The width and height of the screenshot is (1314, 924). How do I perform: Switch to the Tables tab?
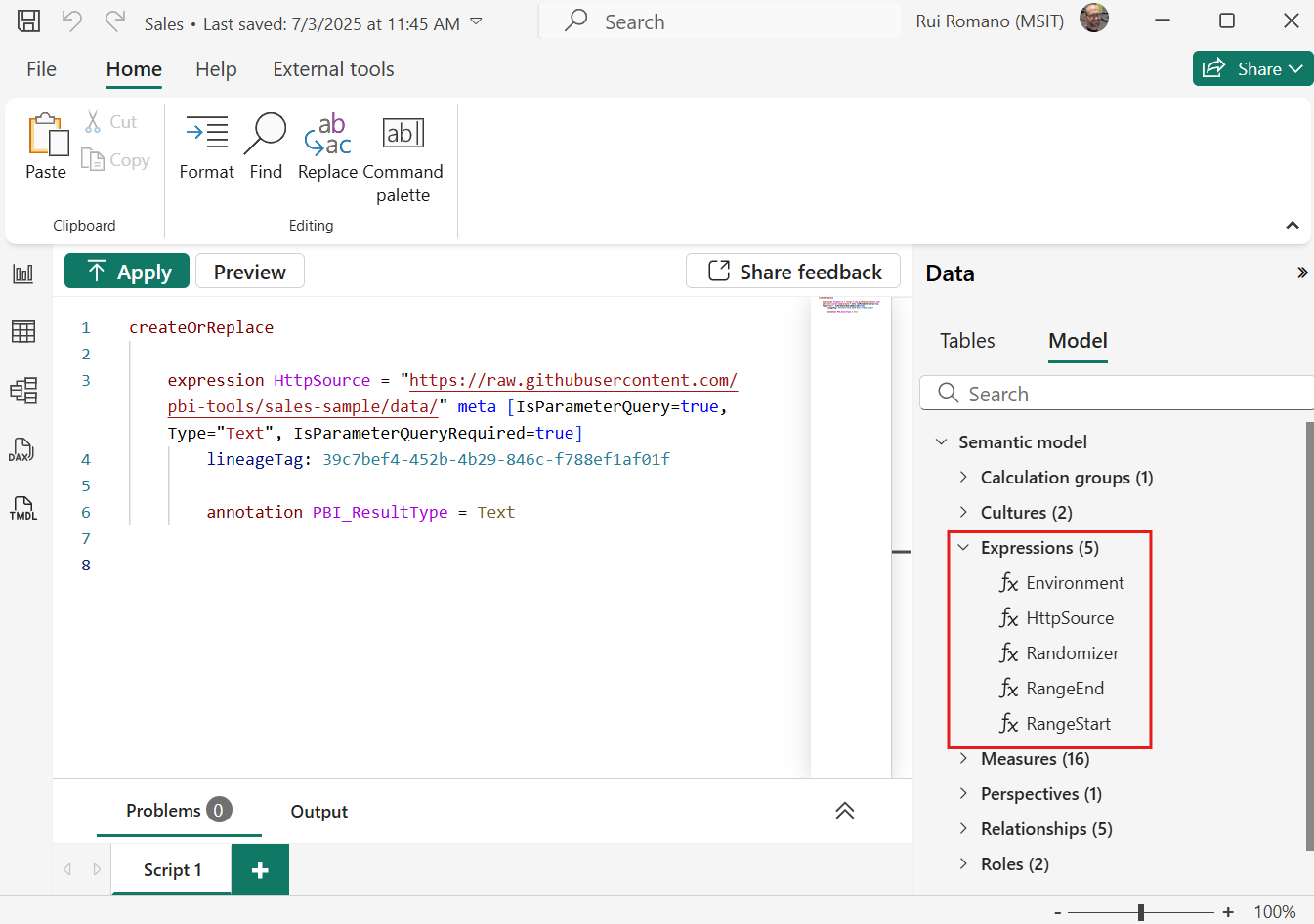(967, 341)
